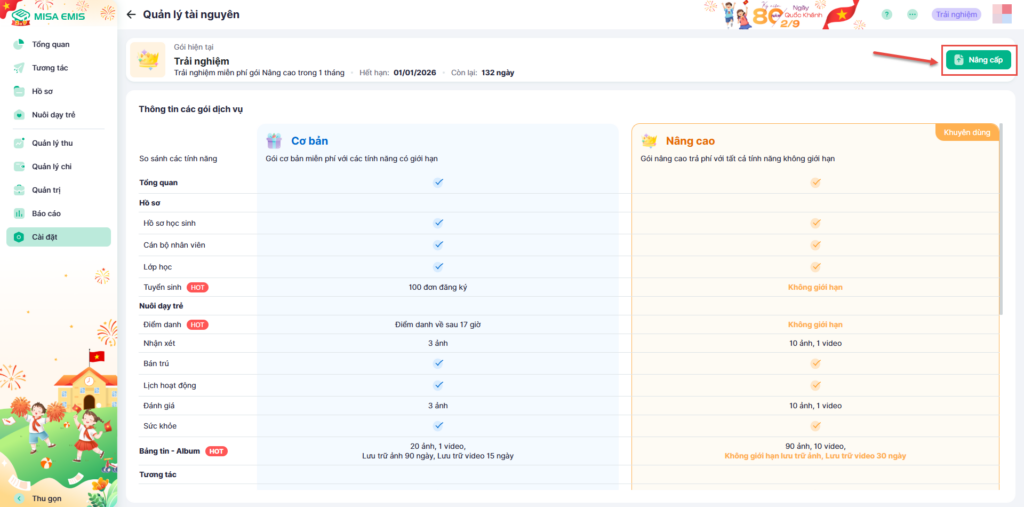Click the Cơ bản plan title
The image size is (1024, 507).
click(x=310, y=140)
